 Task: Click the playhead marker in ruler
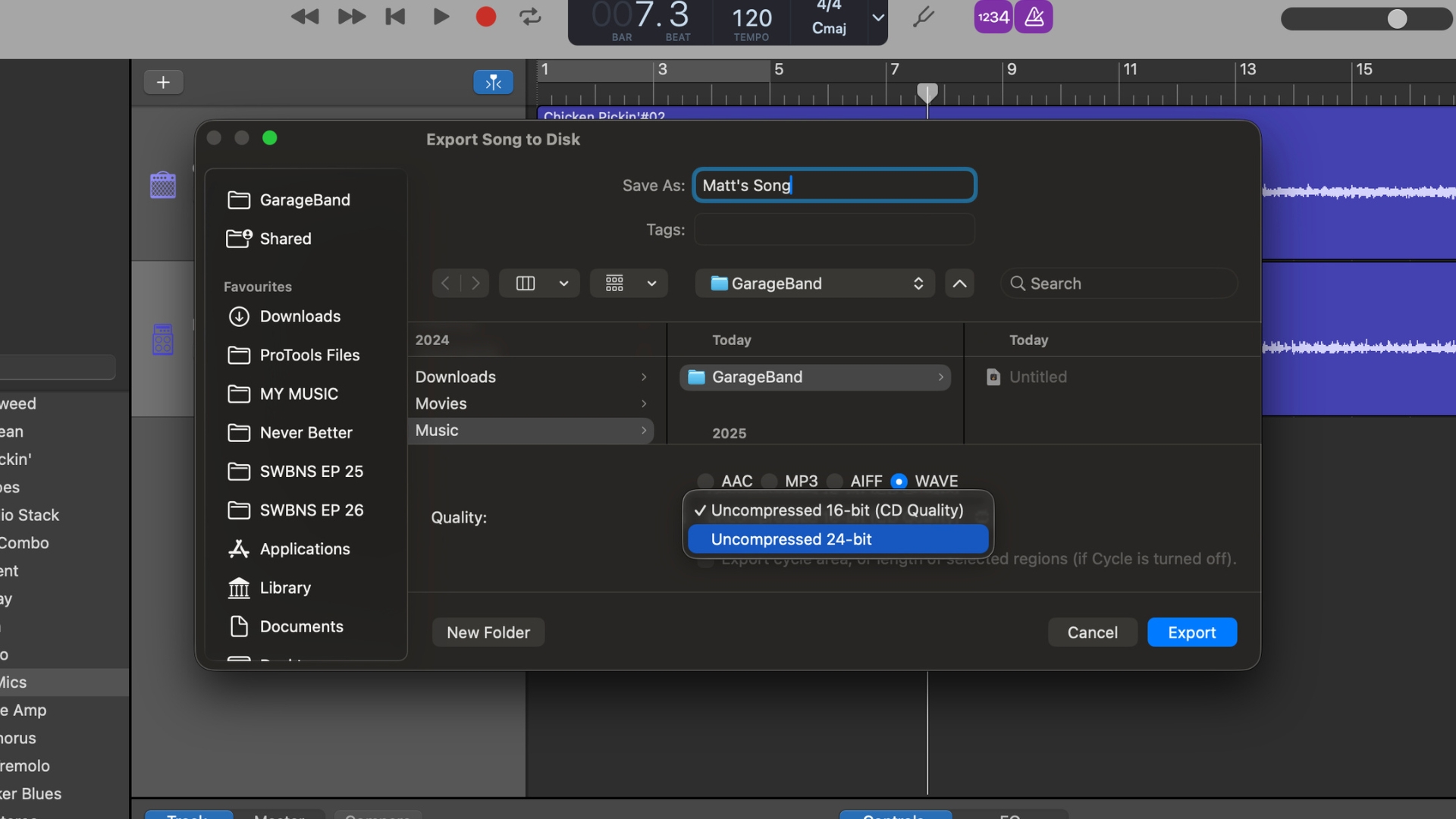pos(927,93)
